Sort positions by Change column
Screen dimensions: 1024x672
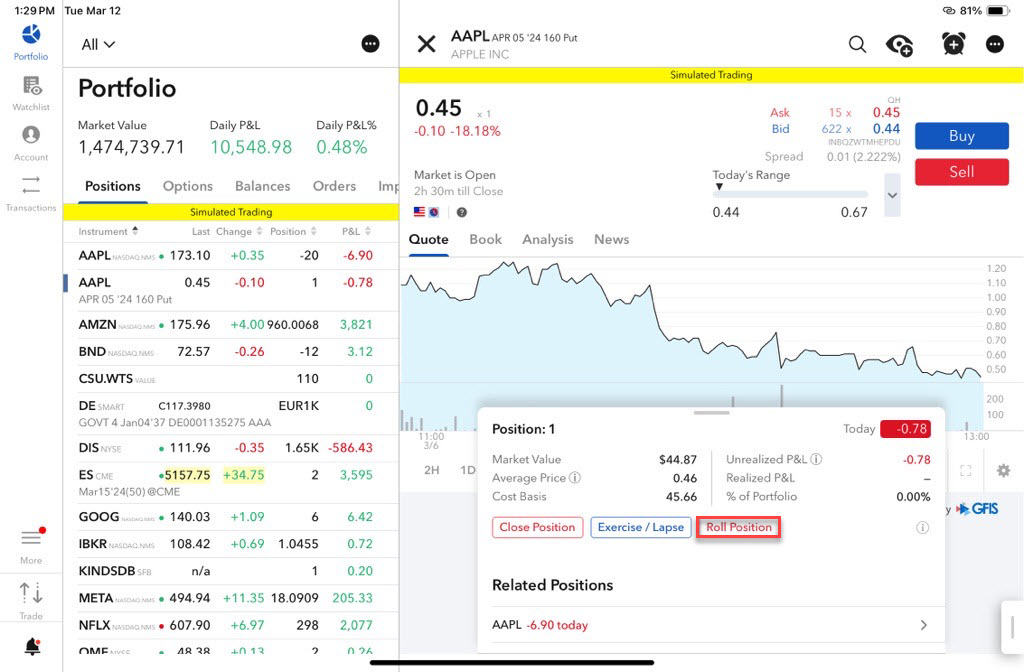pos(239,231)
